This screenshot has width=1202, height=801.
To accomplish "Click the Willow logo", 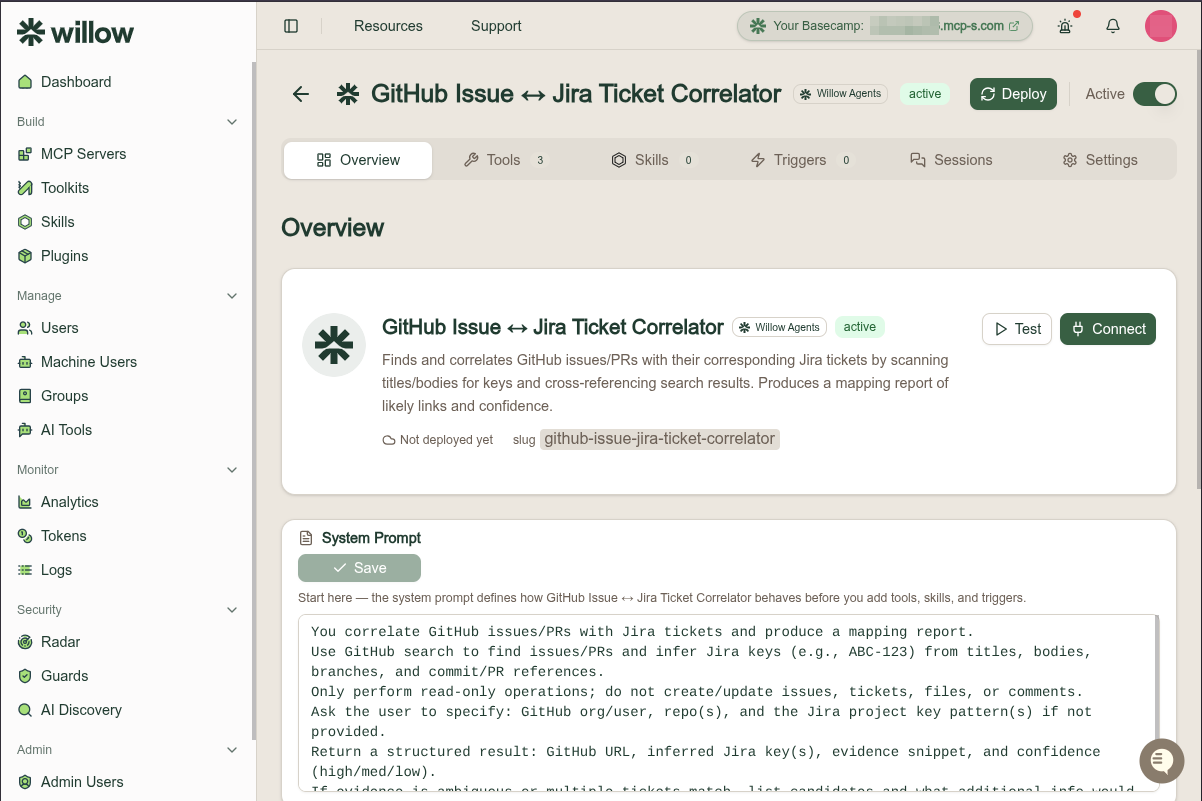I will point(75,32).
